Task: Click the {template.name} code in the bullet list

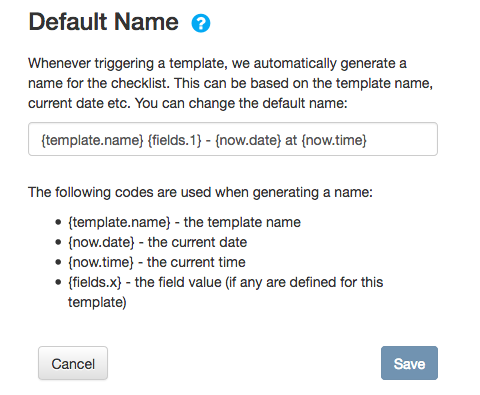Action: coord(119,222)
